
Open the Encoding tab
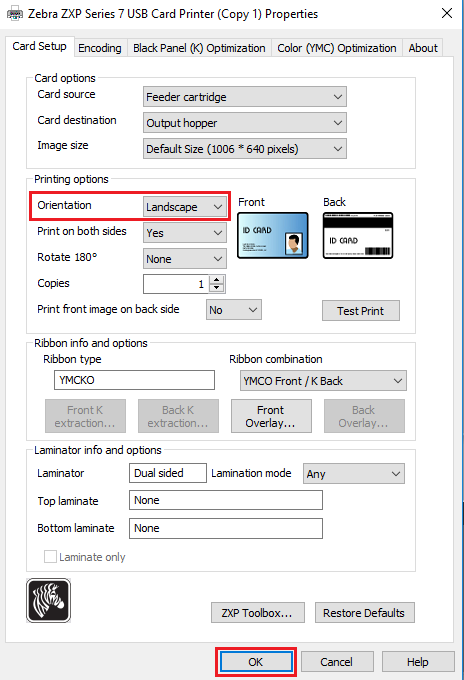pos(100,48)
